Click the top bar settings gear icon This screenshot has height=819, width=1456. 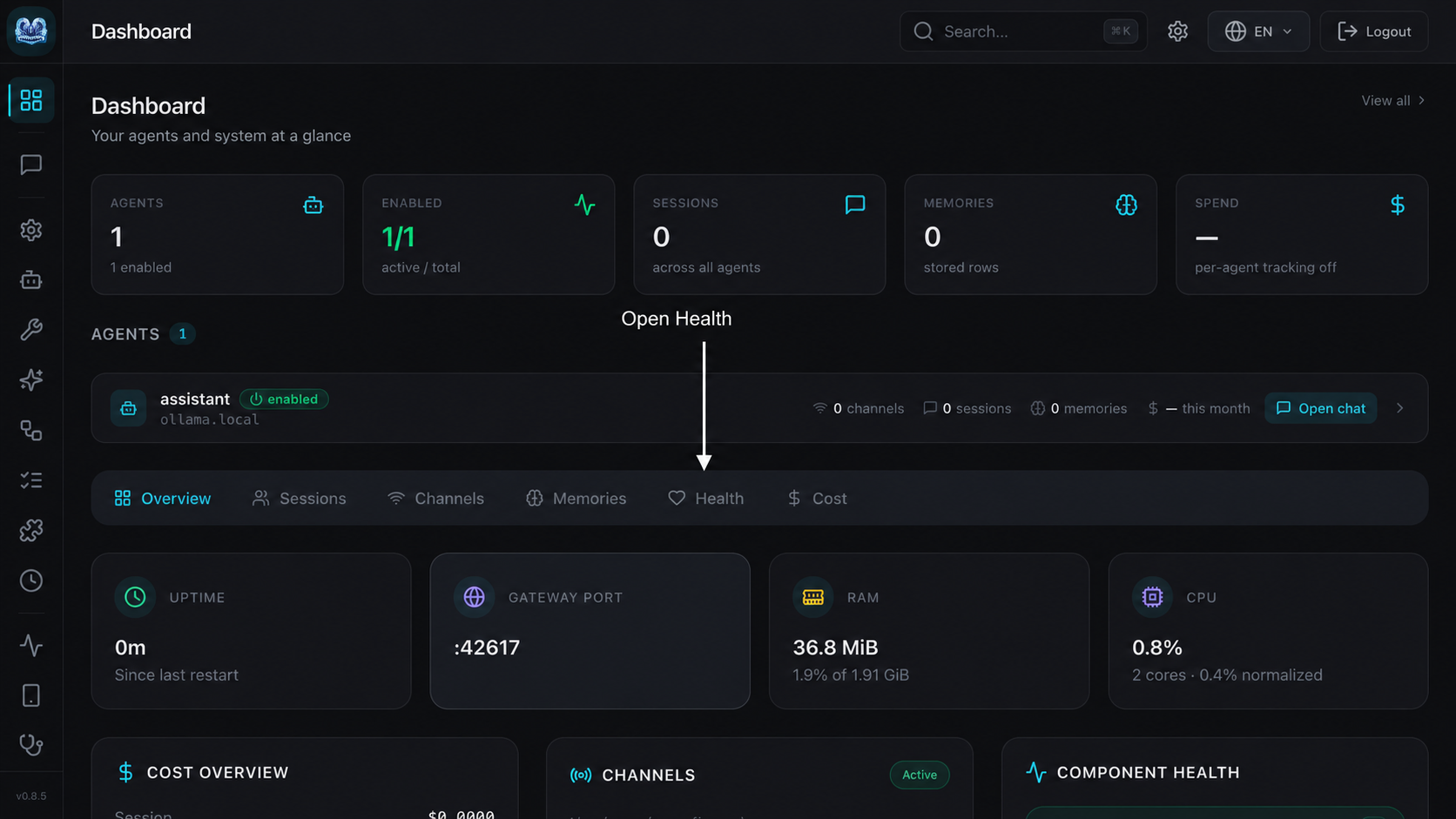point(1177,31)
